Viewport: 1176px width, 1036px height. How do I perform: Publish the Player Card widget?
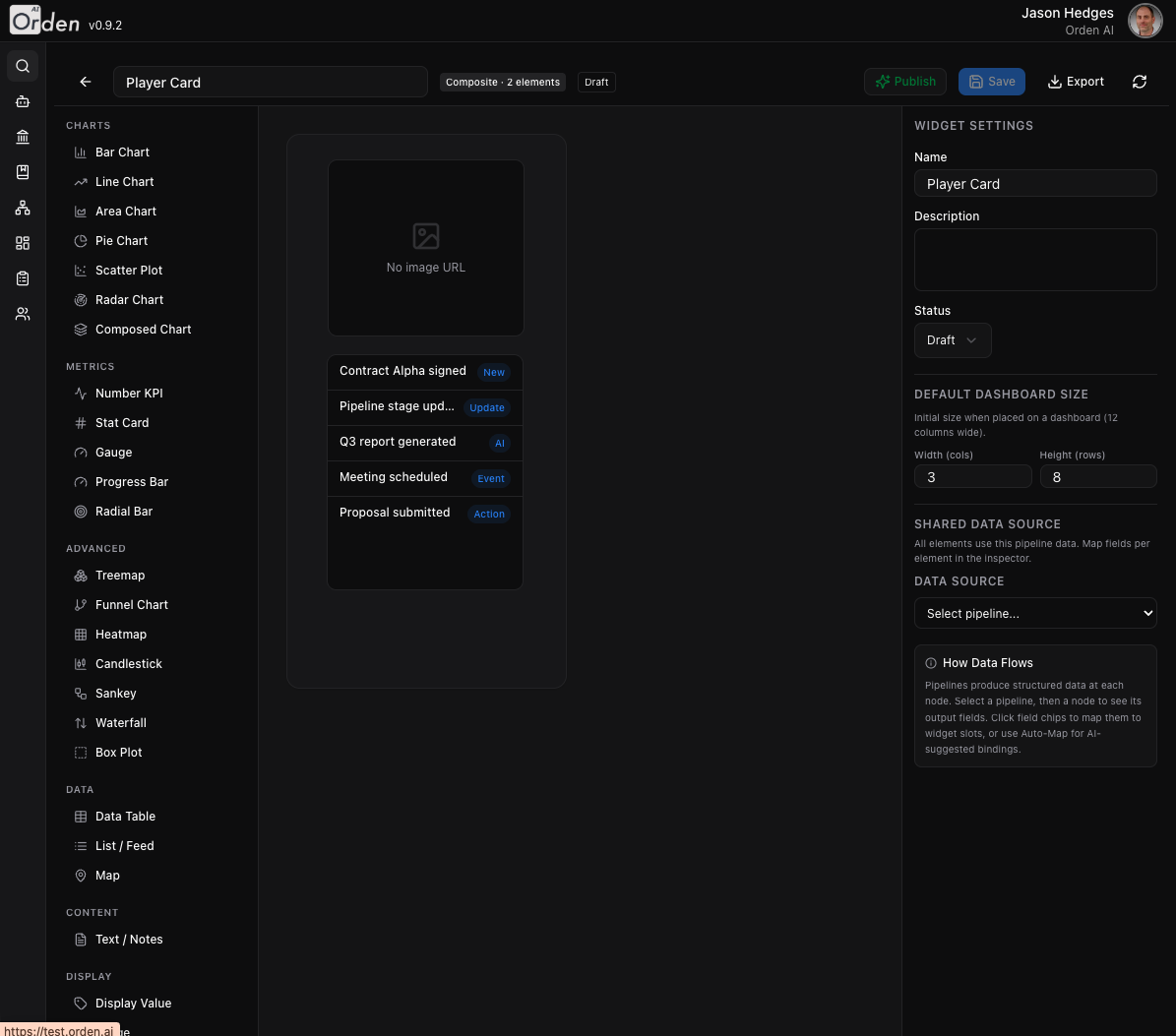(904, 82)
